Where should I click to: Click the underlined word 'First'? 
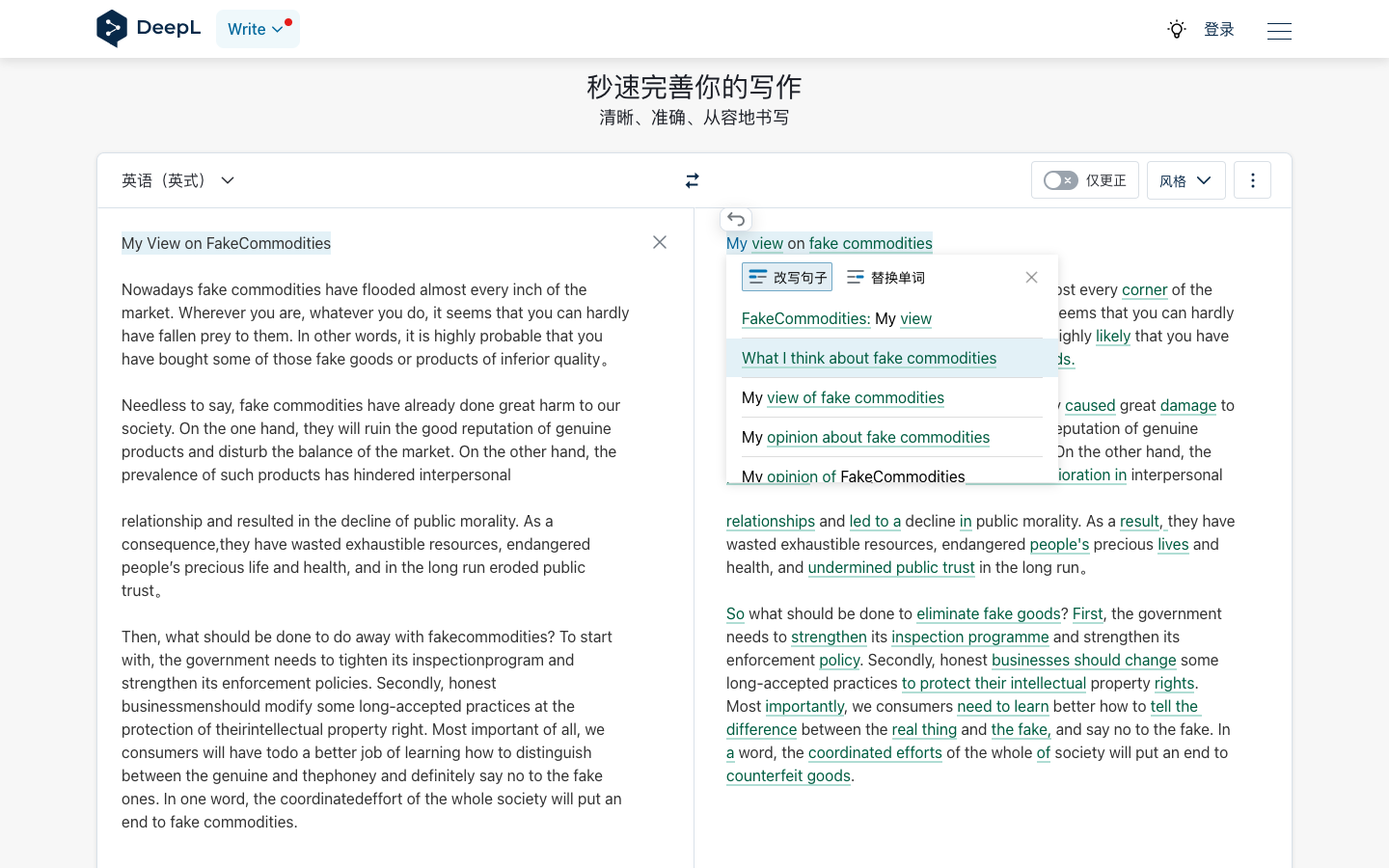[1087, 613]
